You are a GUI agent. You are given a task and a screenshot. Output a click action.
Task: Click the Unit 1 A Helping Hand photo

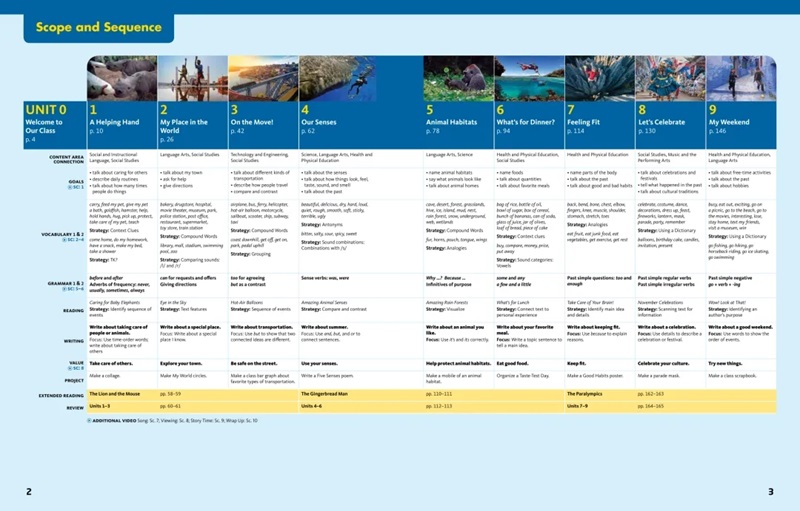(121, 78)
